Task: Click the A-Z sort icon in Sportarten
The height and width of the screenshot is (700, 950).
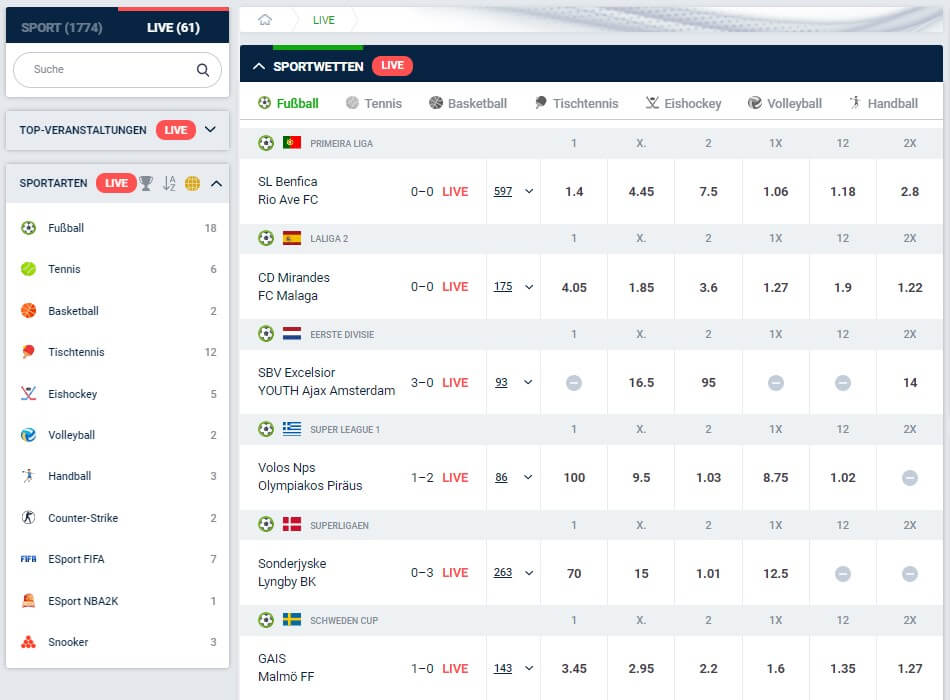Action: click(x=169, y=183)
